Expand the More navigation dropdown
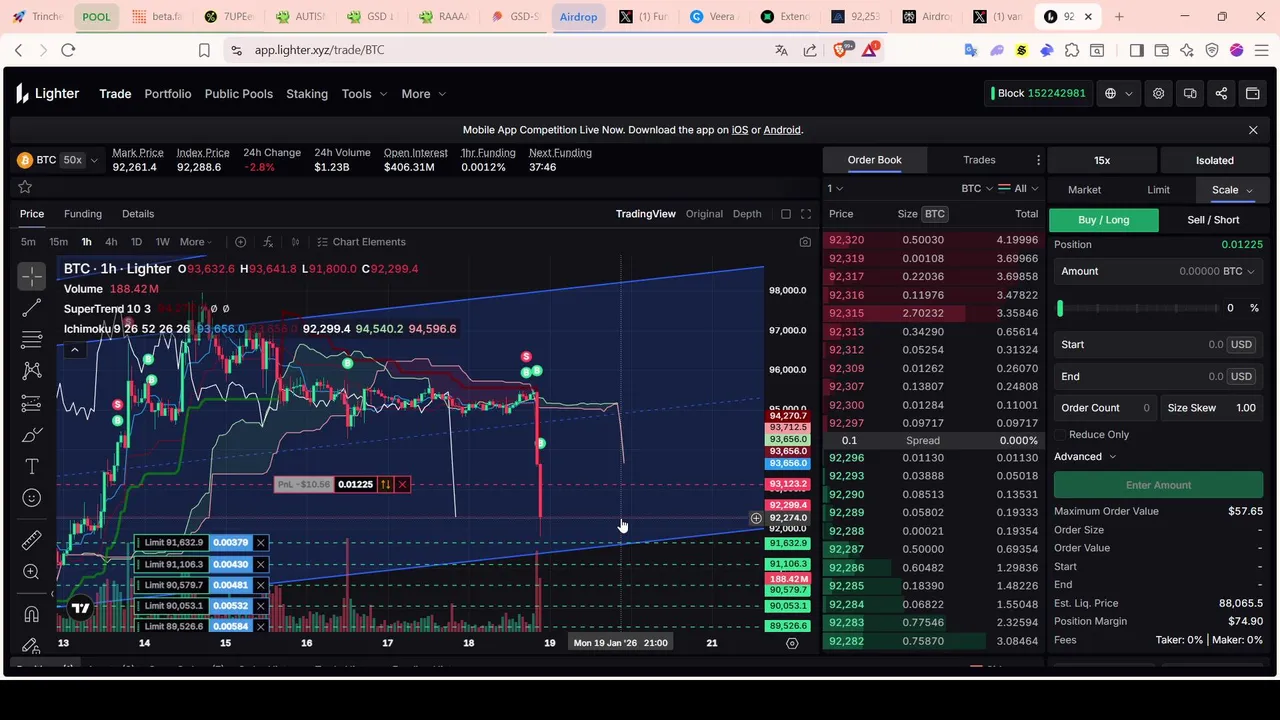The image size is (1280, 720). tap(423, 94)
